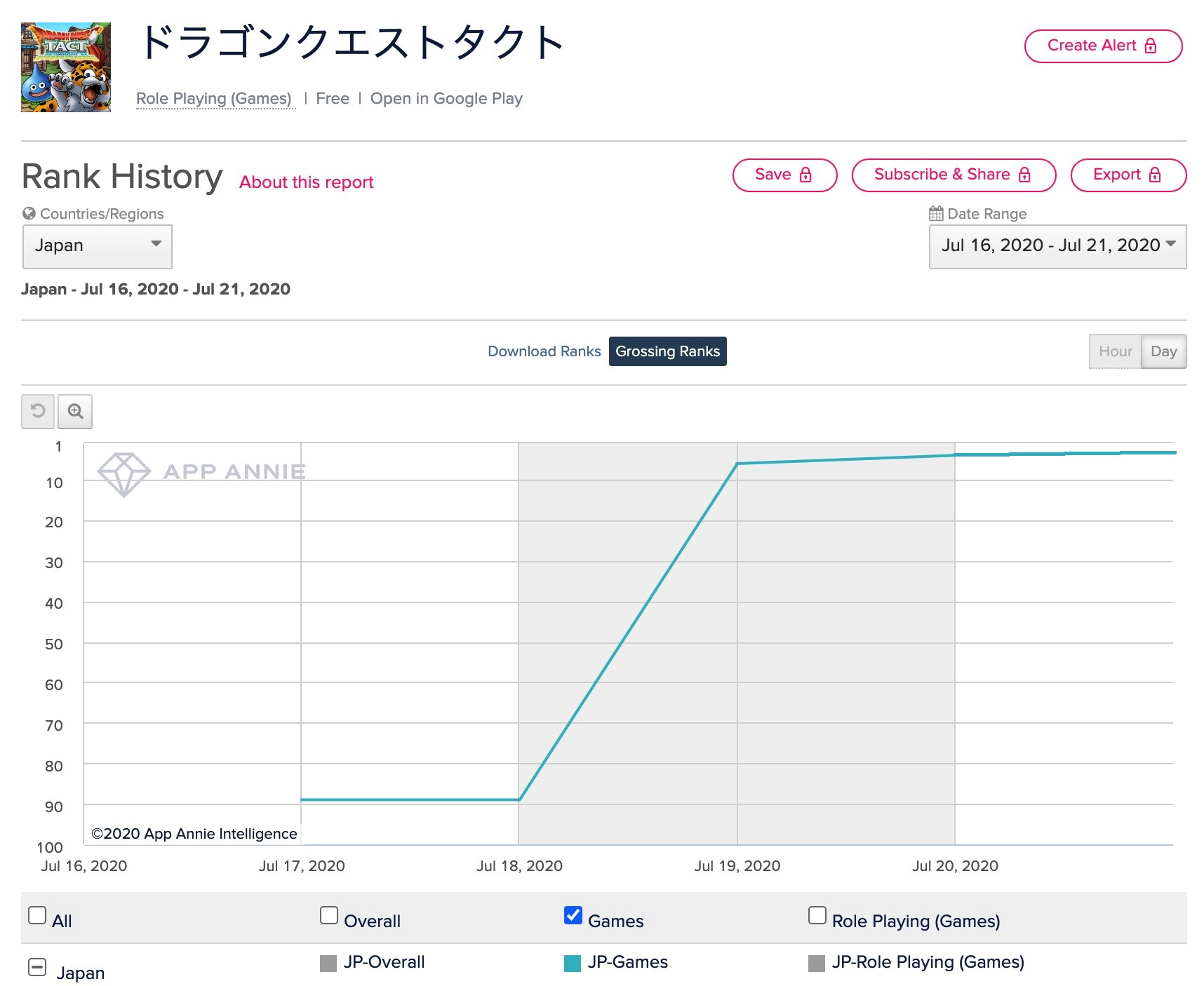Uncheck the Games checkbox
This screenshot has width=1204, height=986.
click(x=573, y=915)
